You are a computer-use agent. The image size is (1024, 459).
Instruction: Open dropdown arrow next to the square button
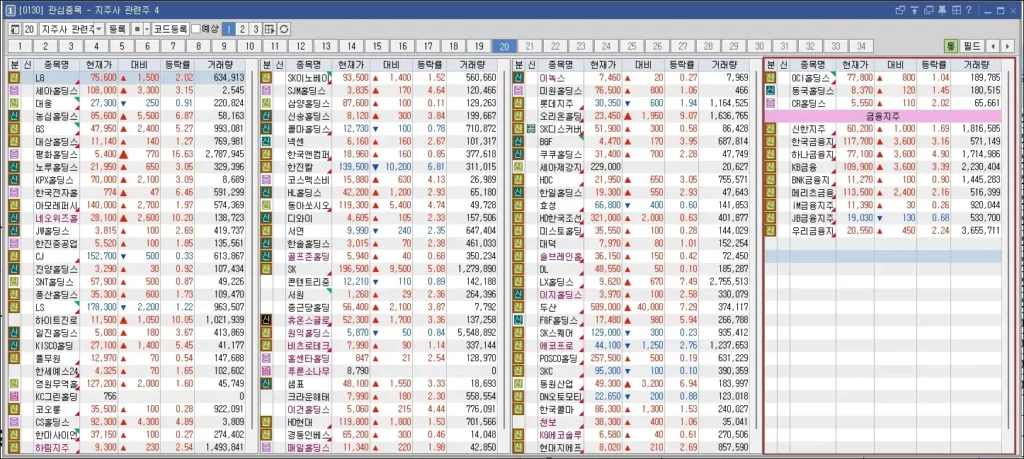pos(147,28)
